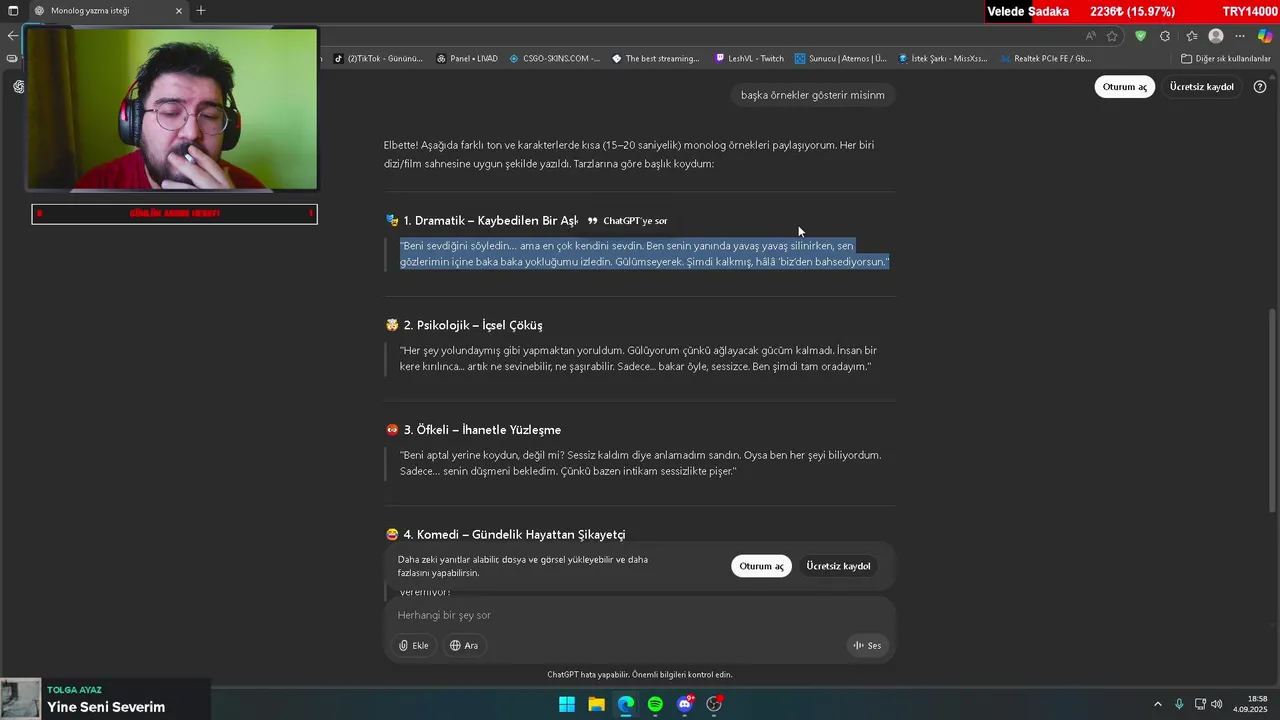Click the 'Ara' web search button
The height and width of the screenshot is (720, 1280).
pos(464,645)
